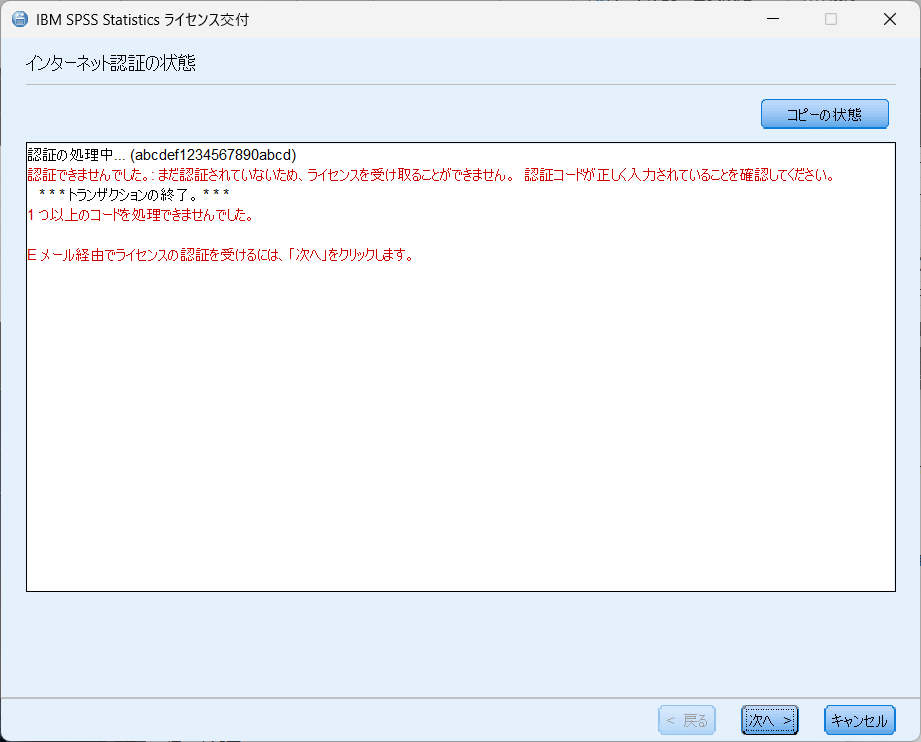Click the SPSS application icon in title bar
Viewport: 921px width, 742px height.
click(x=19, y=20)
